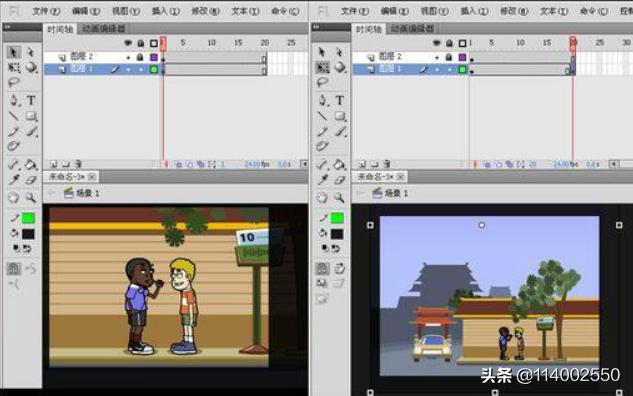Image resolution: width=633 pixels, height=396 pixels.
Task: Toggle all layers visibility eye in left timeline
Action: tap(128, 43)
